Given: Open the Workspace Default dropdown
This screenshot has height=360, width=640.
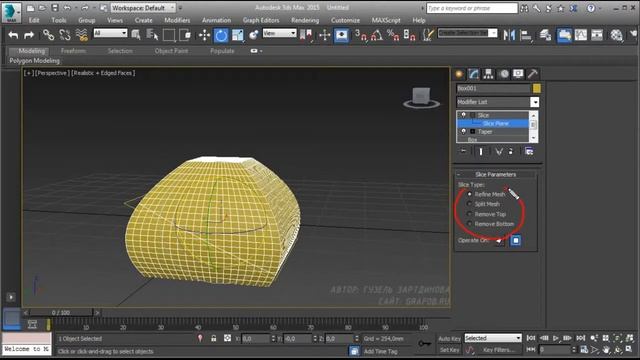Looking at the screenshot, I should [x=143, y=8].
